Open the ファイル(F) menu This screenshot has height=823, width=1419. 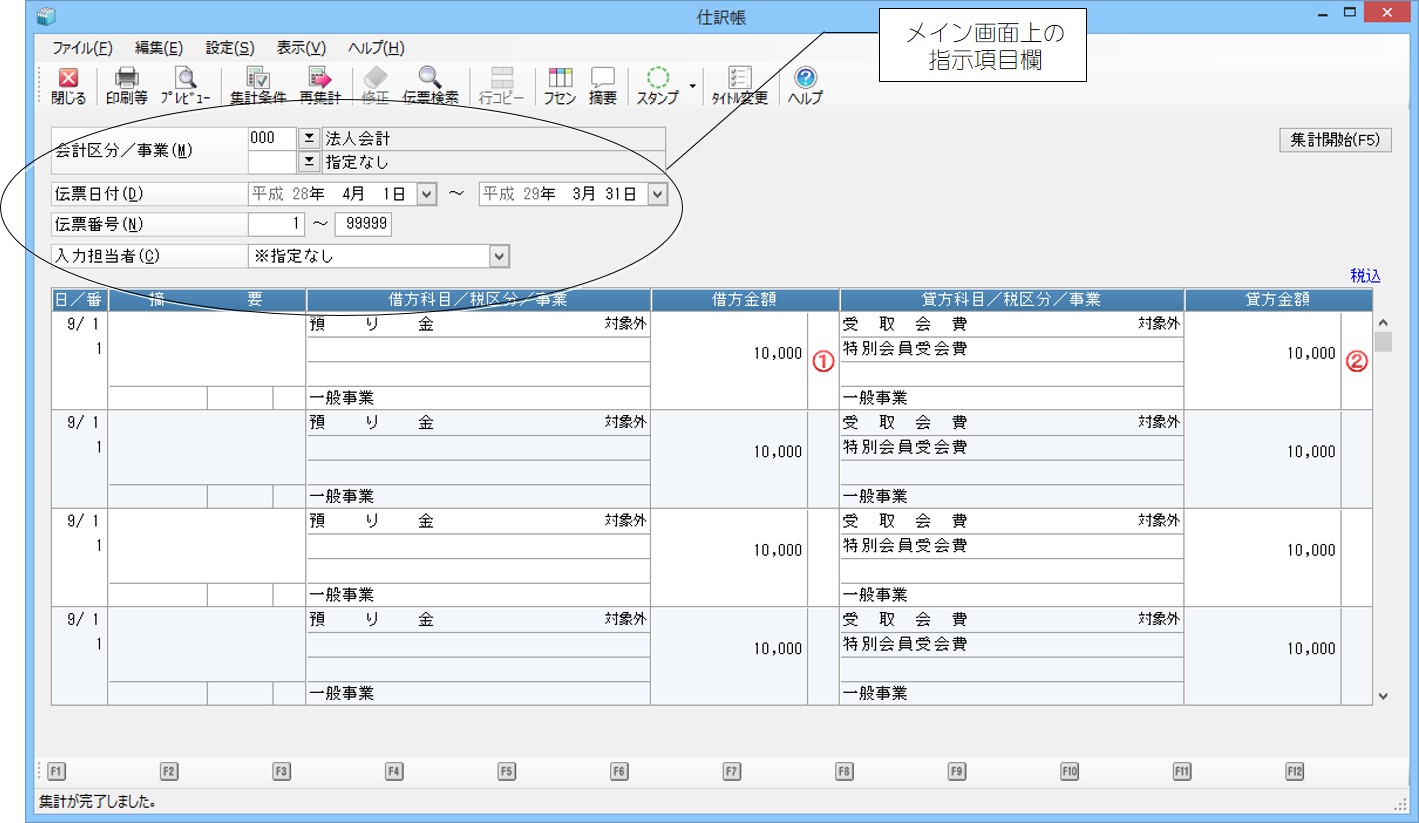point(82,48)
